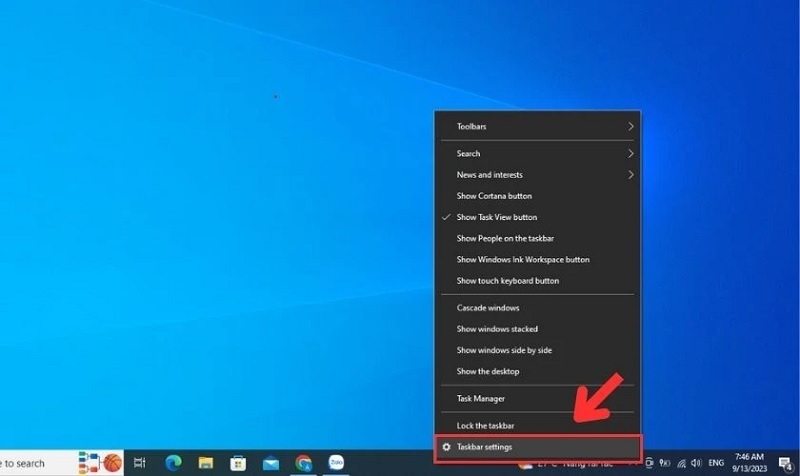Select Cascade windows menu entry
Screen dimensions: 800x476
[488, 308]
